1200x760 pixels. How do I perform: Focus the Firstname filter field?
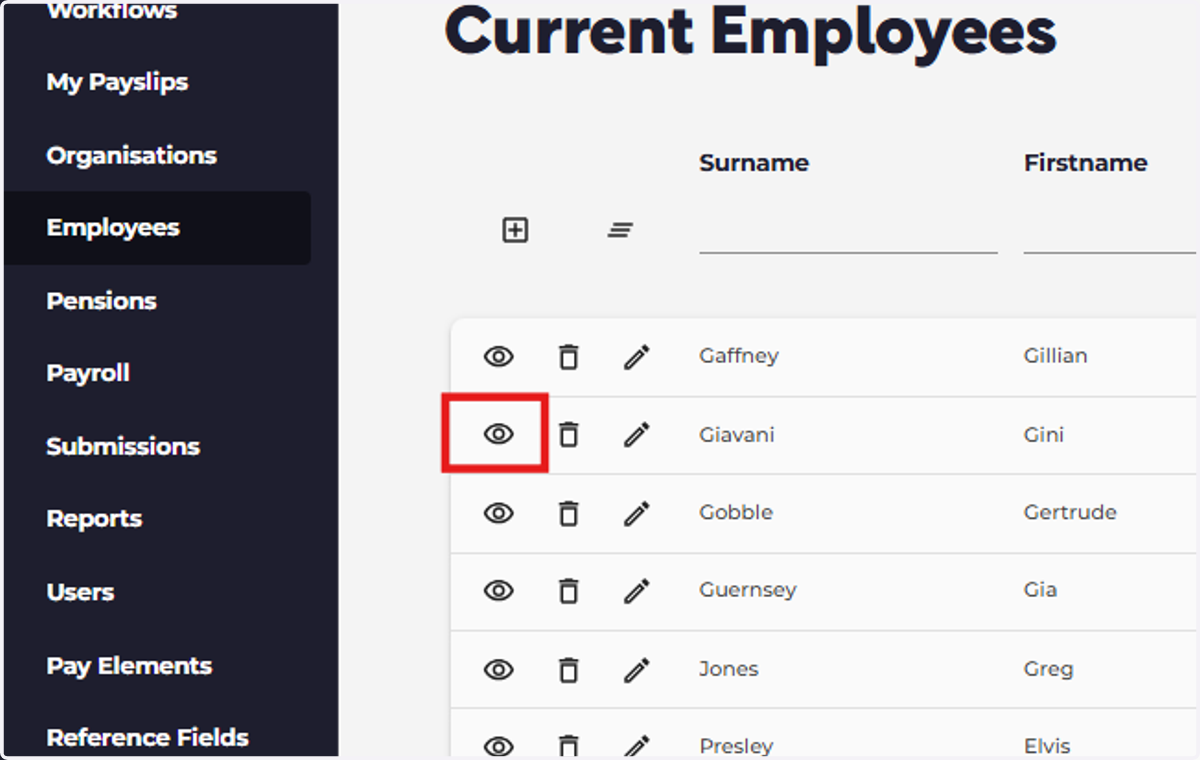[1110, 232]
